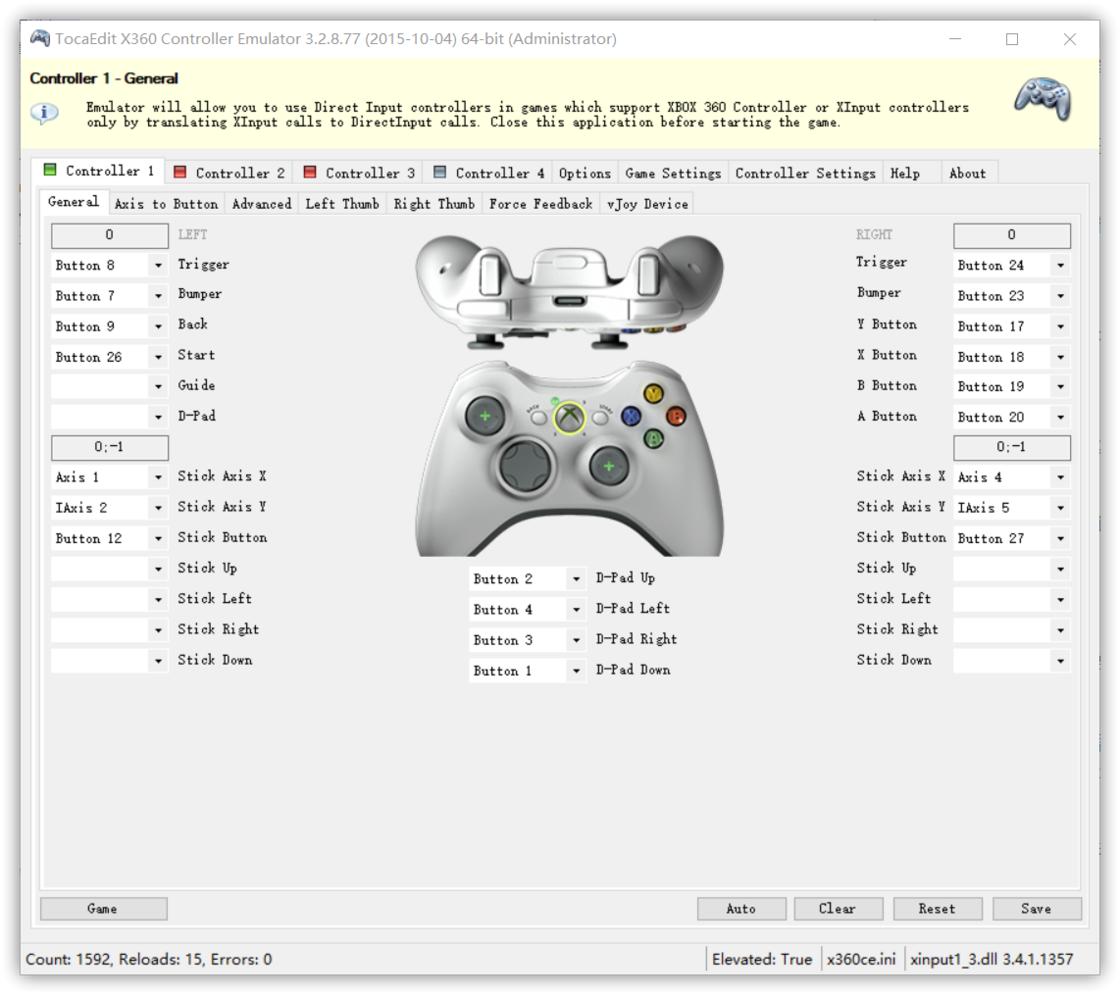Click the left trigger value field showing 0
Viewport: 1120px width, 995px height.
pos(109,235)
